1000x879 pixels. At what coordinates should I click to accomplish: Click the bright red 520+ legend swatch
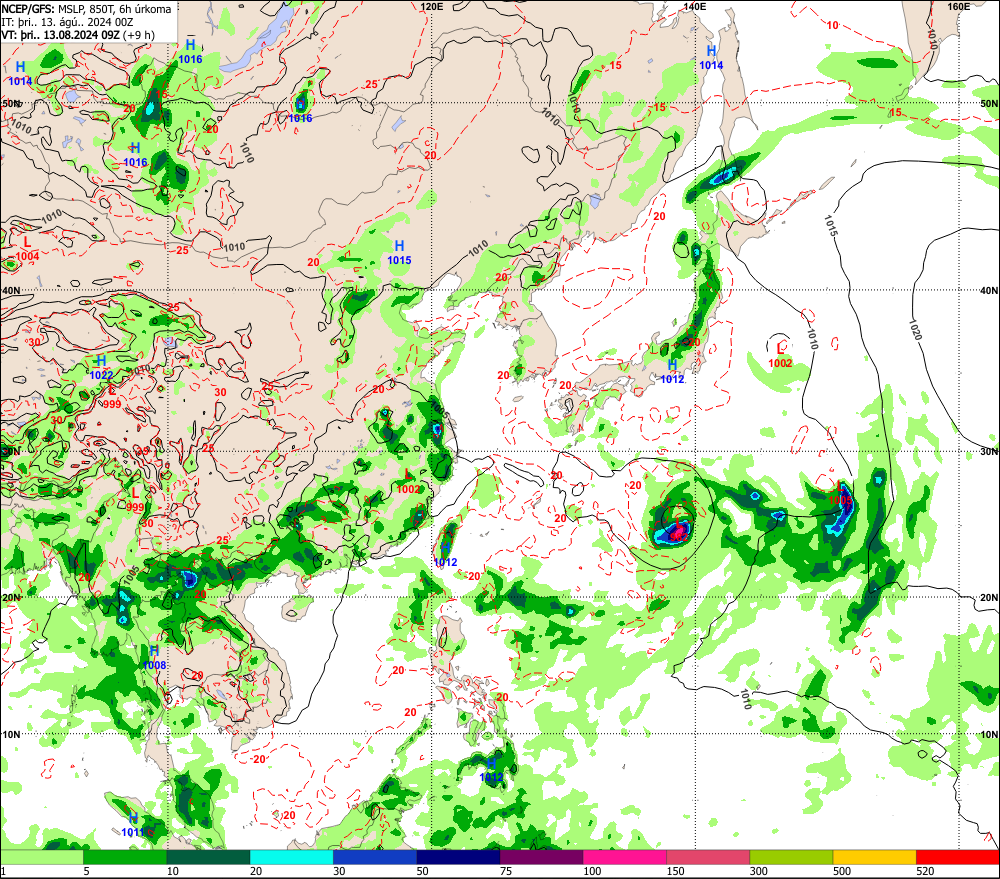(x=958, y=857)
